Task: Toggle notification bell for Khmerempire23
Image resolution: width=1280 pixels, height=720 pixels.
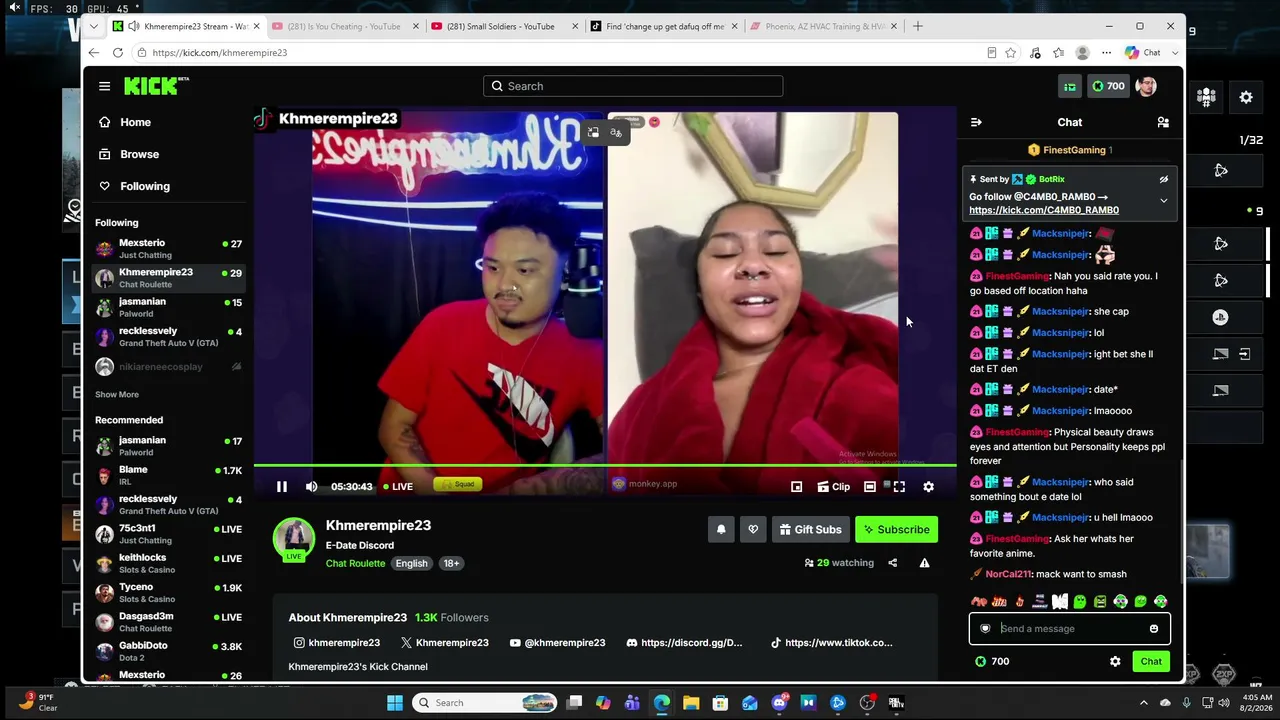Action: point(721,530)
